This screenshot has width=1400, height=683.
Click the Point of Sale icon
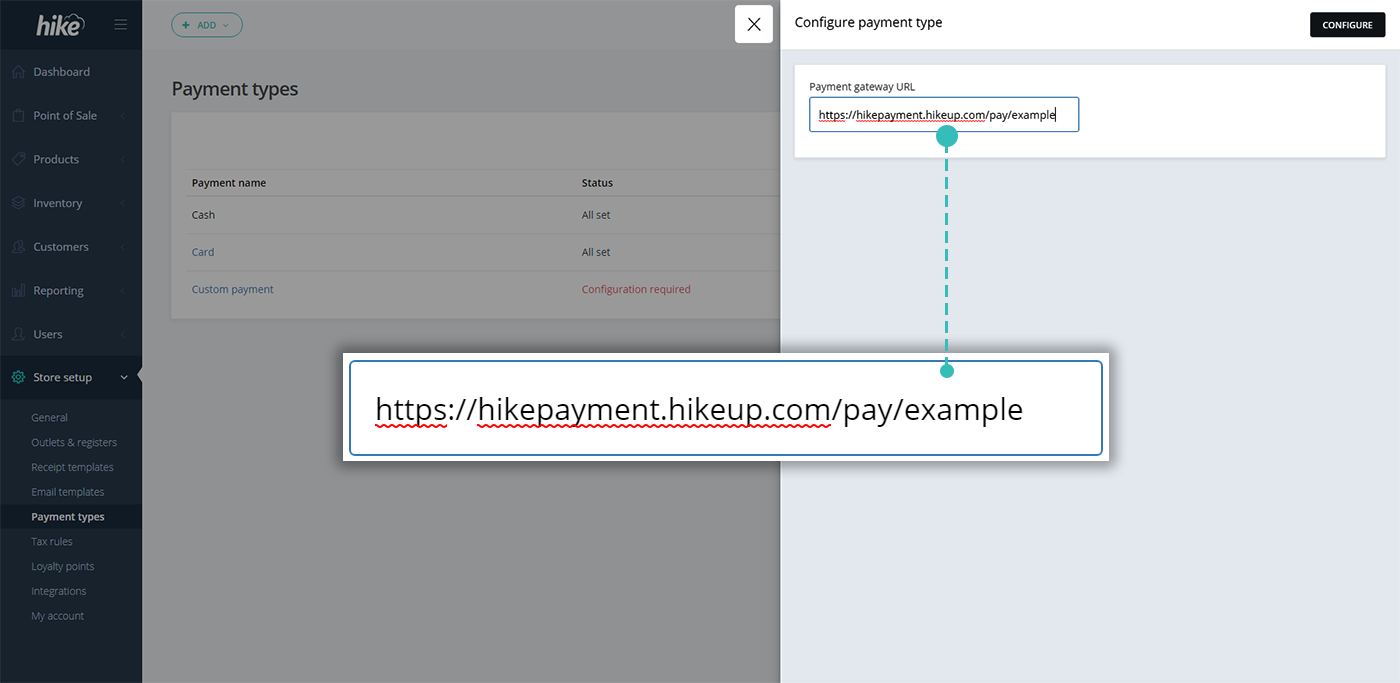coord(18,116)
